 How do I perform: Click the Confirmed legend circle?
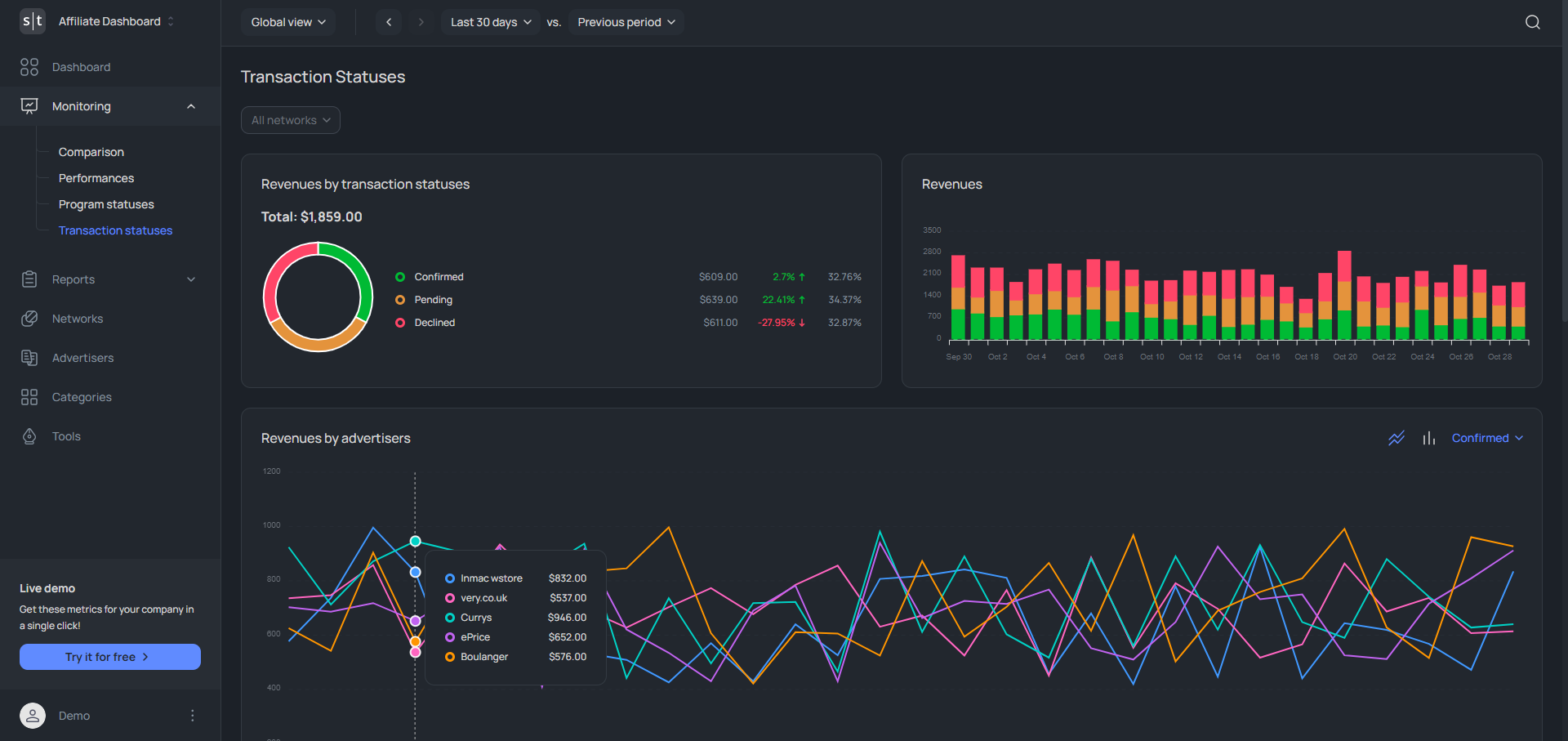tap(400, 277)
